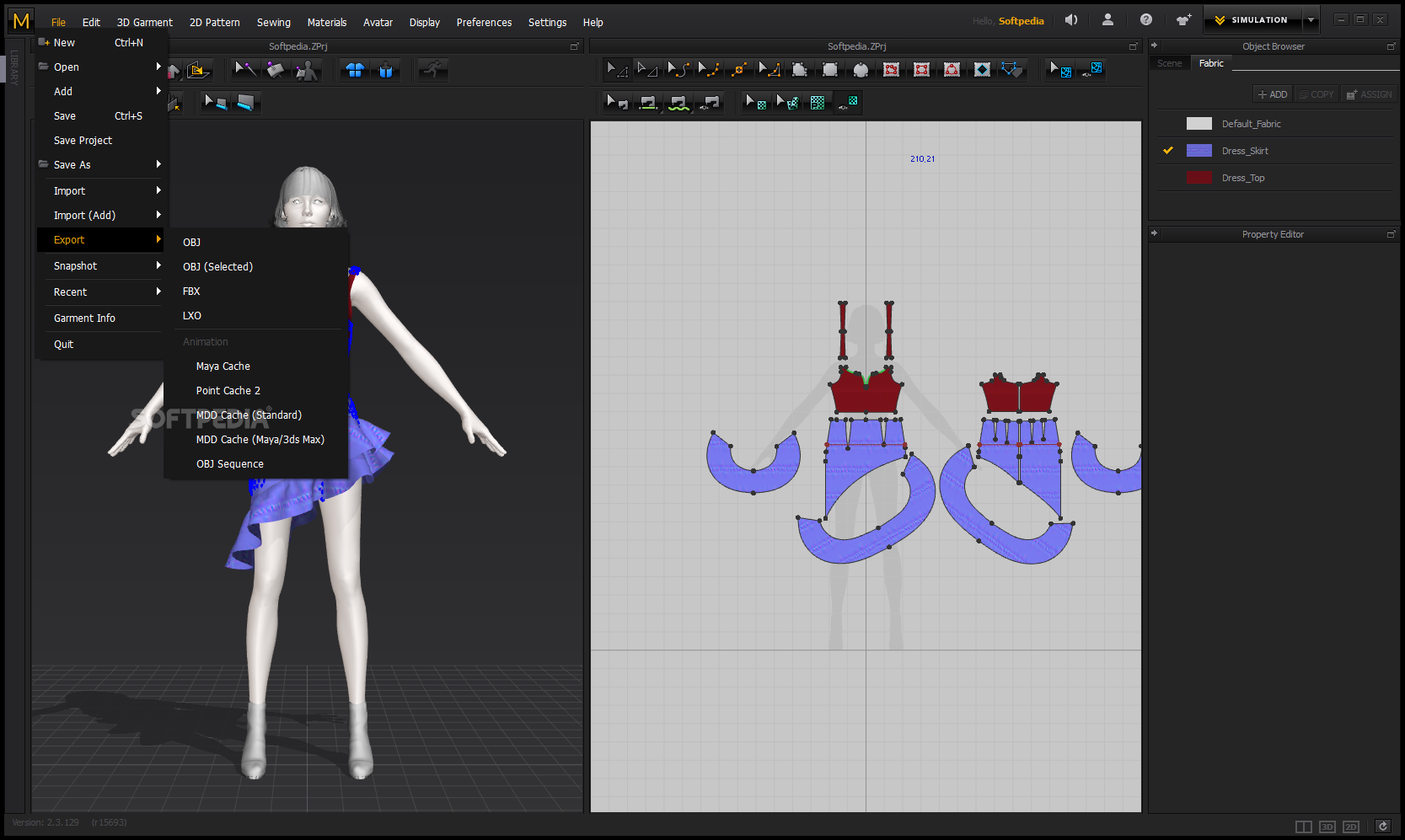Expand the Save As submenu arrow
Screen dimensions: 1405x840
[158, 164]
